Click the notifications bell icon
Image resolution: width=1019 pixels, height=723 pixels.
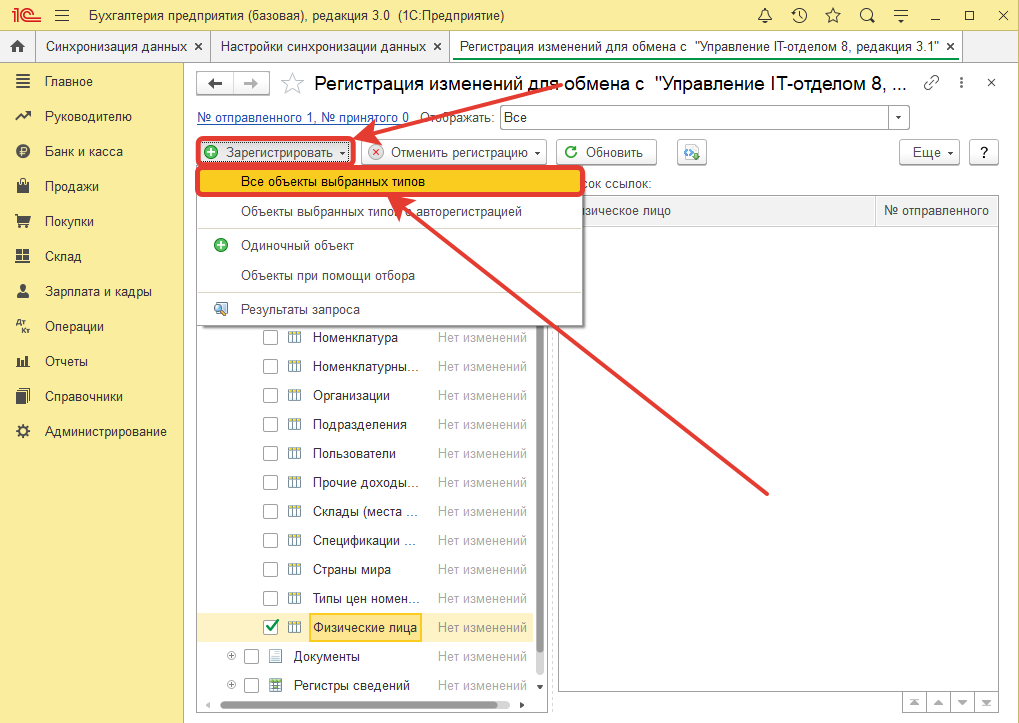click(x=766, y=16)
